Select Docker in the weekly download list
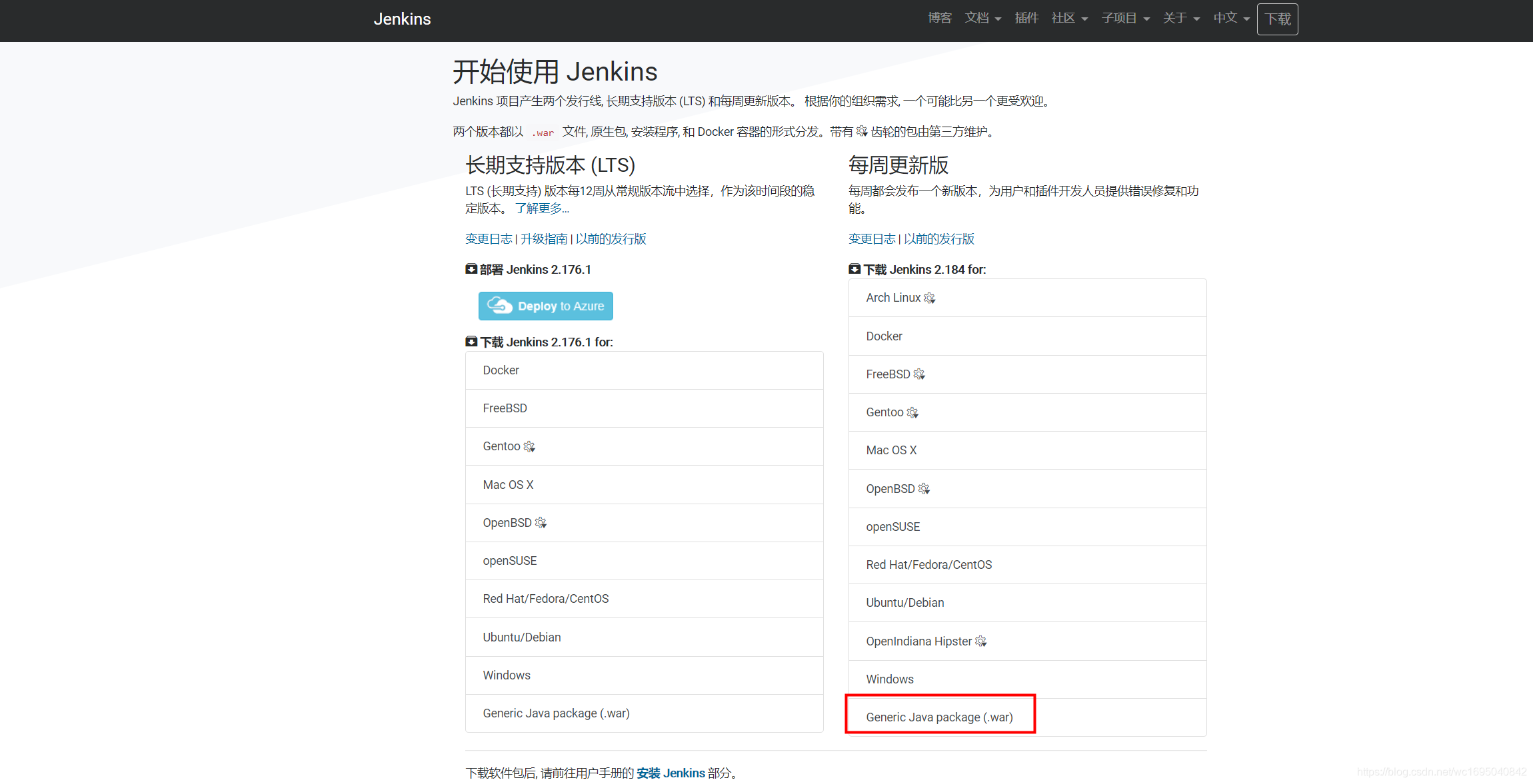The image size is (1533, 784). pyautogui.click(x=1028, y=336)
